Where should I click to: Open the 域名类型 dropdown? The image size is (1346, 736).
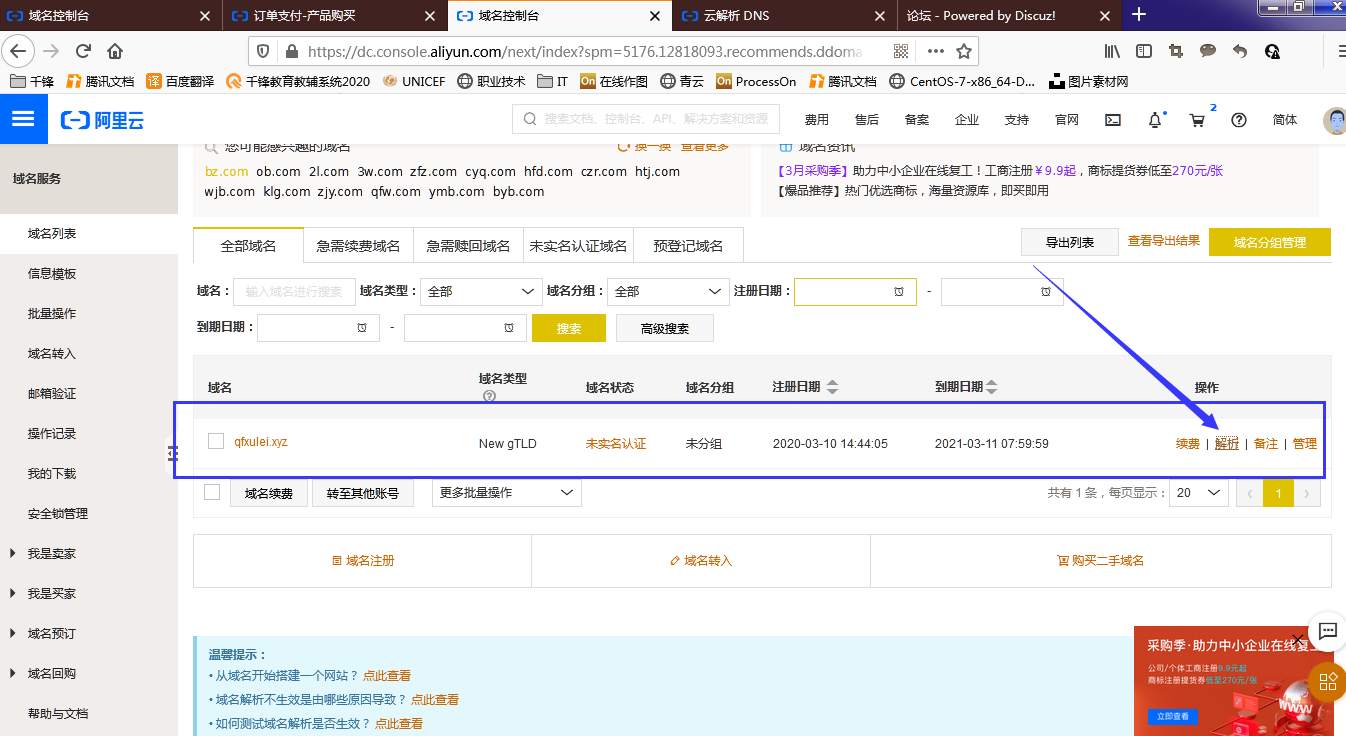point(480,291)
